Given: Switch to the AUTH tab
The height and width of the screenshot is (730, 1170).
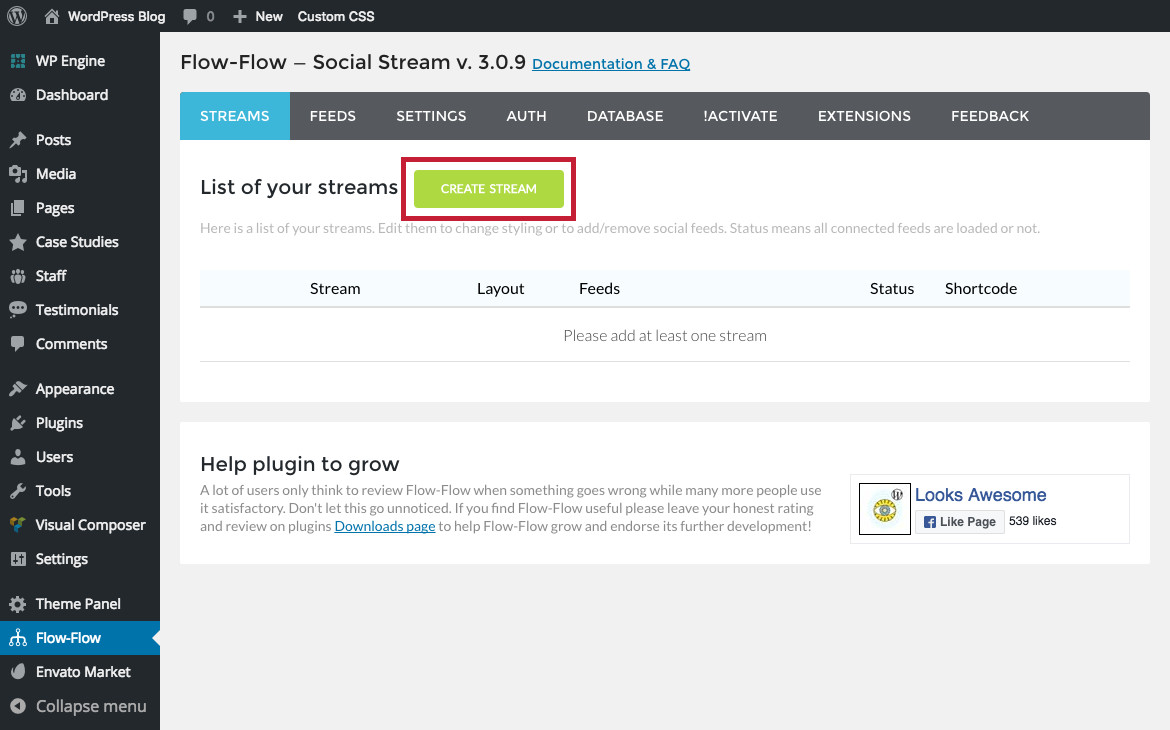Looking at the screenshot, I should point(527,116).
